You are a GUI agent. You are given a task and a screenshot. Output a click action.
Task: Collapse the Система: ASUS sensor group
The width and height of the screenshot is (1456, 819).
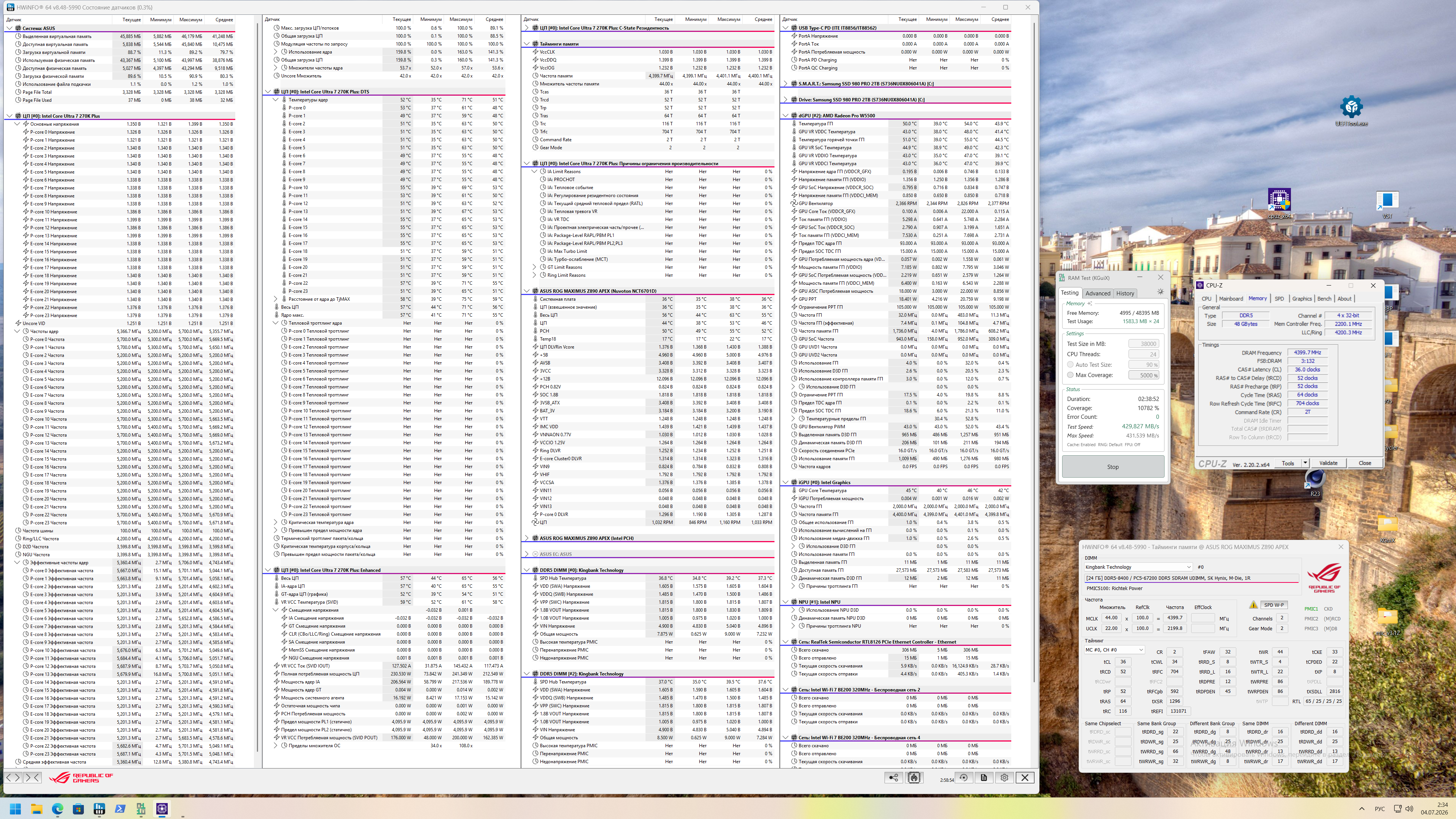(9, 28)
